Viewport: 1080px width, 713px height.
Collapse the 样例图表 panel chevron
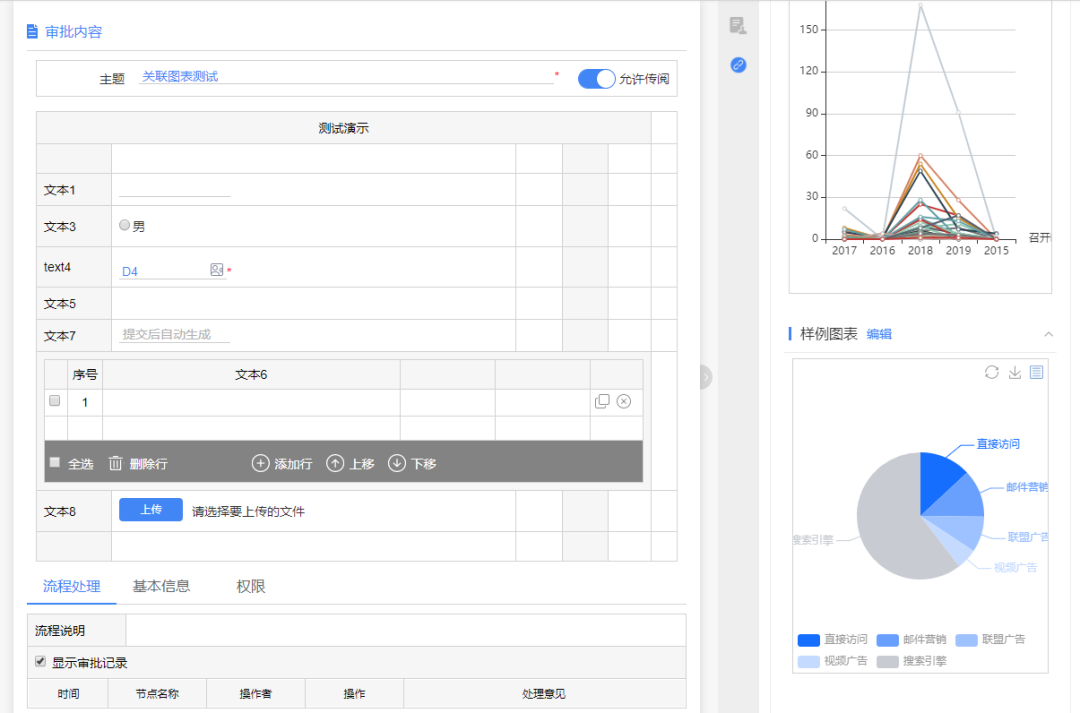tap(1048, 334)
